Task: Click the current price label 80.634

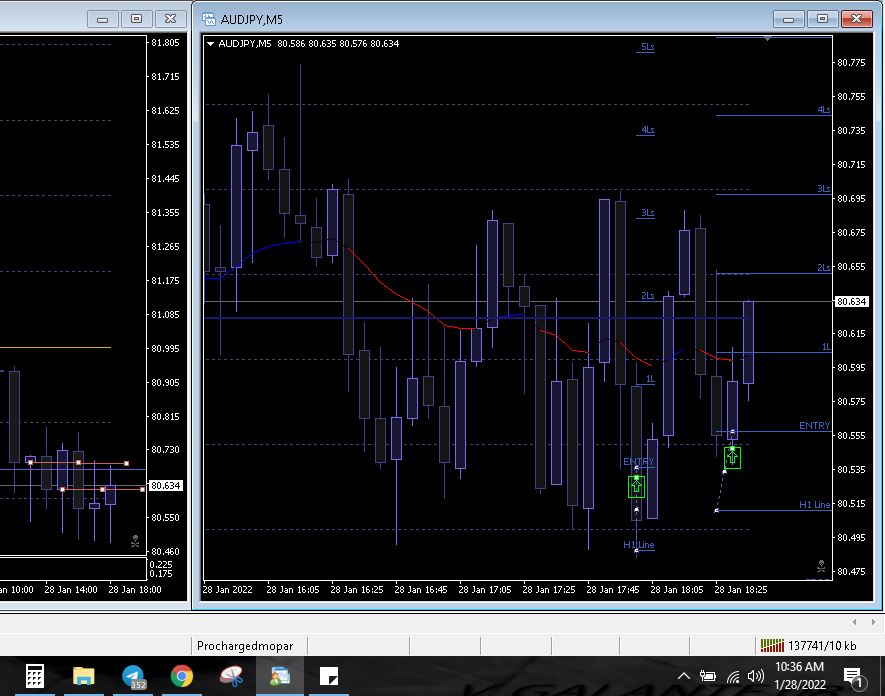Action: 851,301
